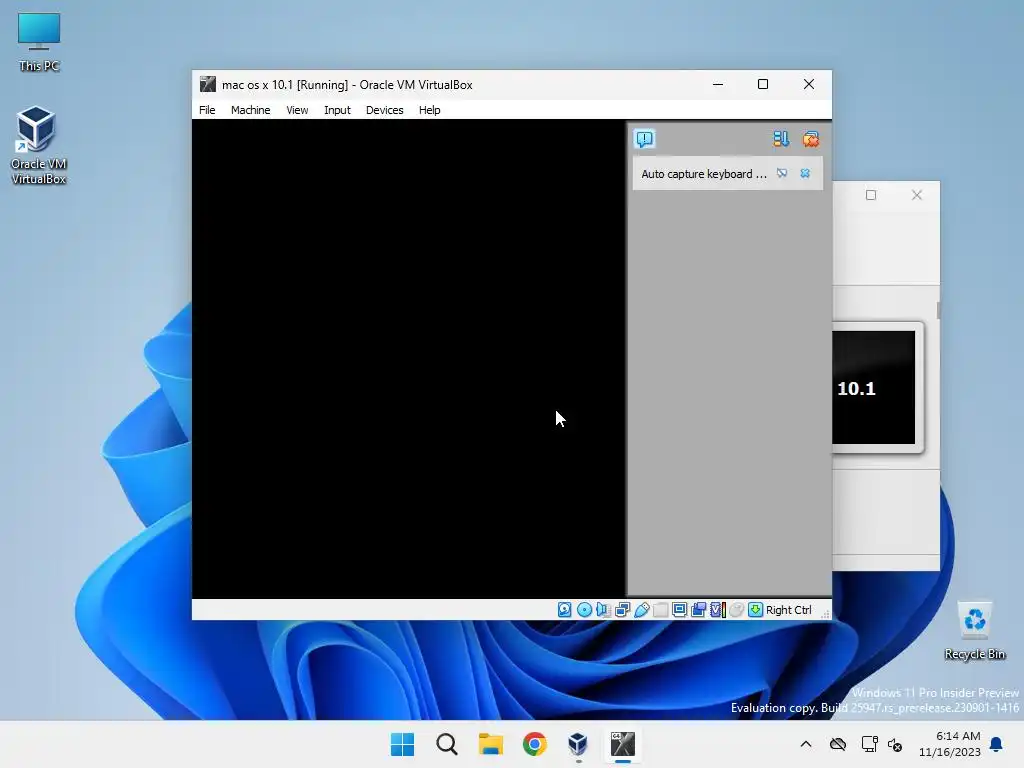Click the green keyboard capture arrow icon
The image size is (1024, 768).
tap(756, 610)
